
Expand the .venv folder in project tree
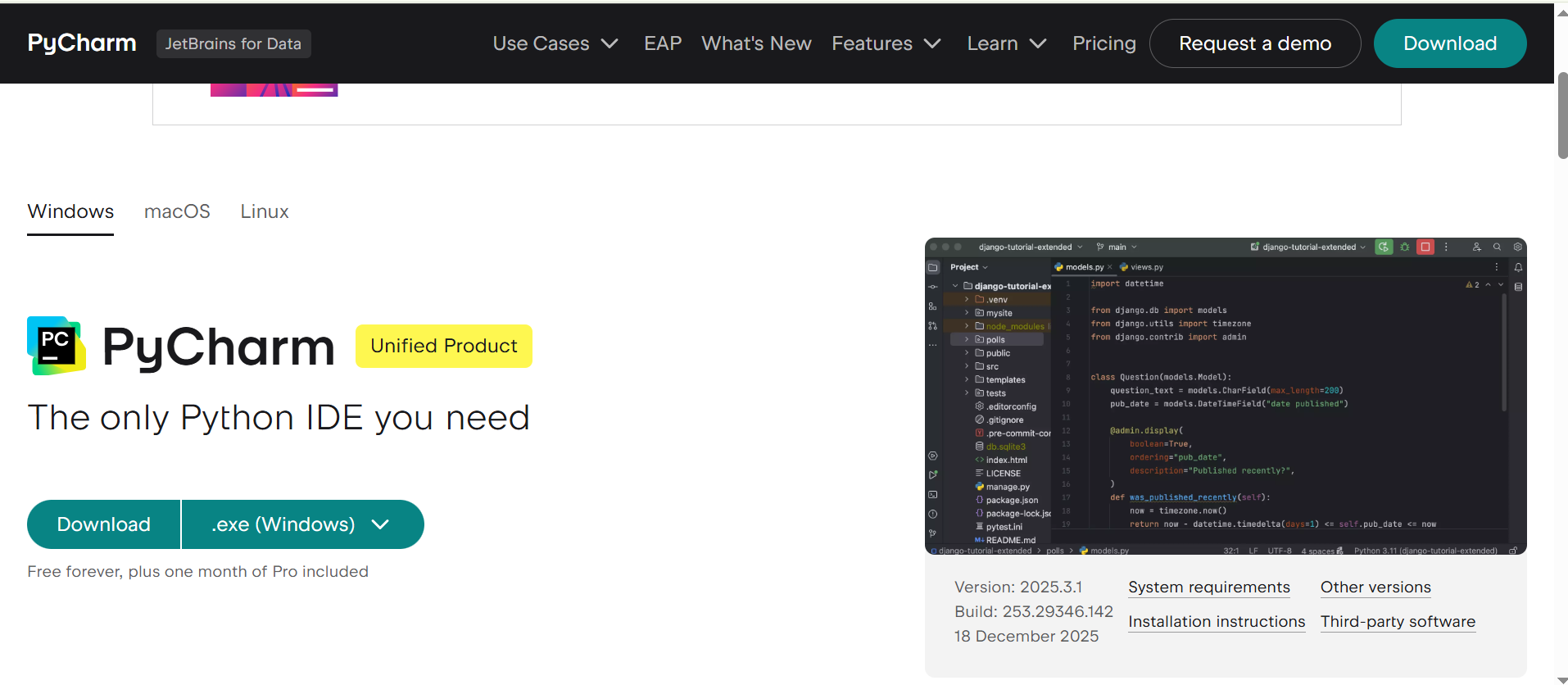(x=967, y=300)
